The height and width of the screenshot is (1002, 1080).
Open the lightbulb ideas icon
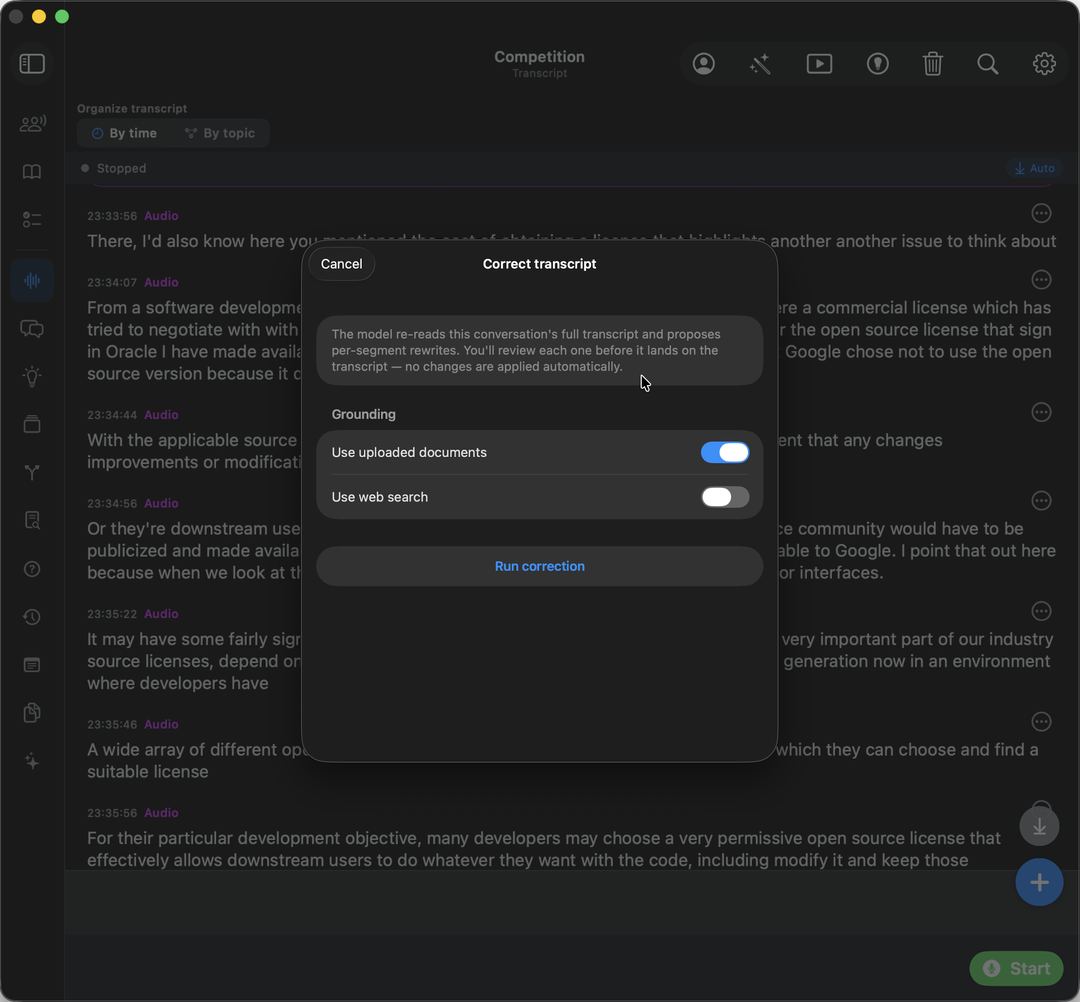pyautogui.click(x=32, y=377)
